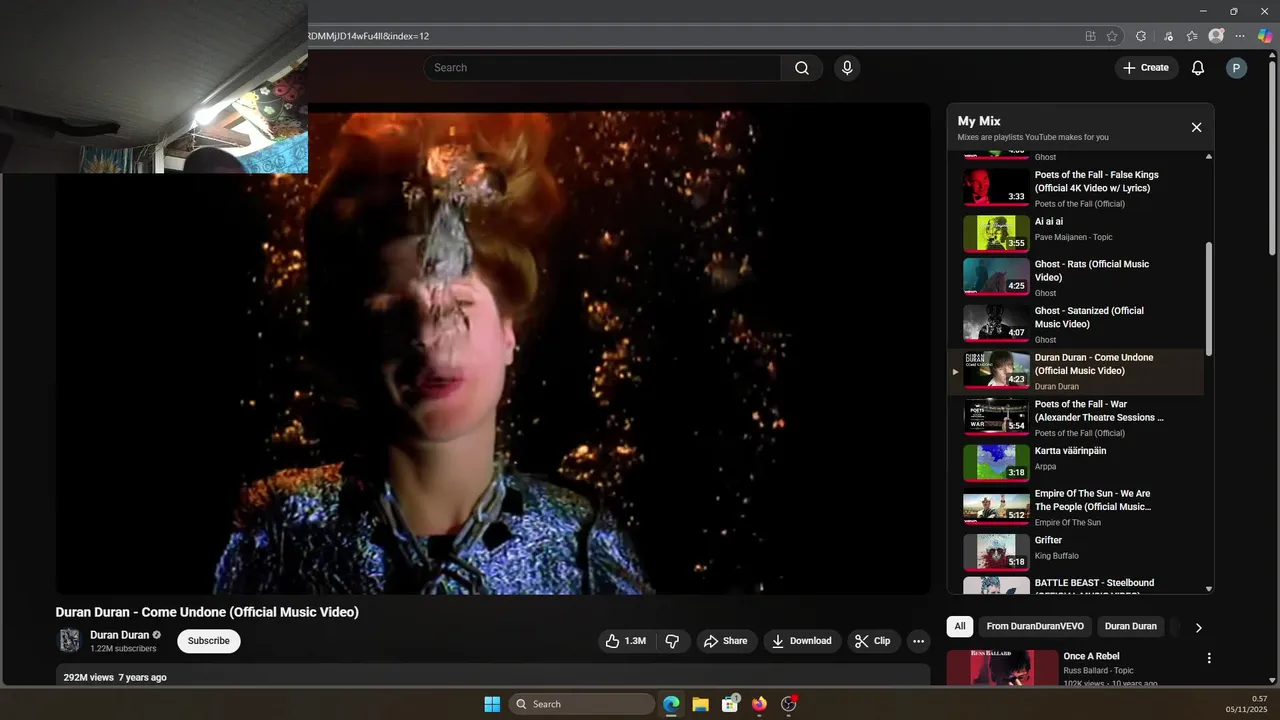
Task: Open Windows Start menu
Action: point(492,704)
